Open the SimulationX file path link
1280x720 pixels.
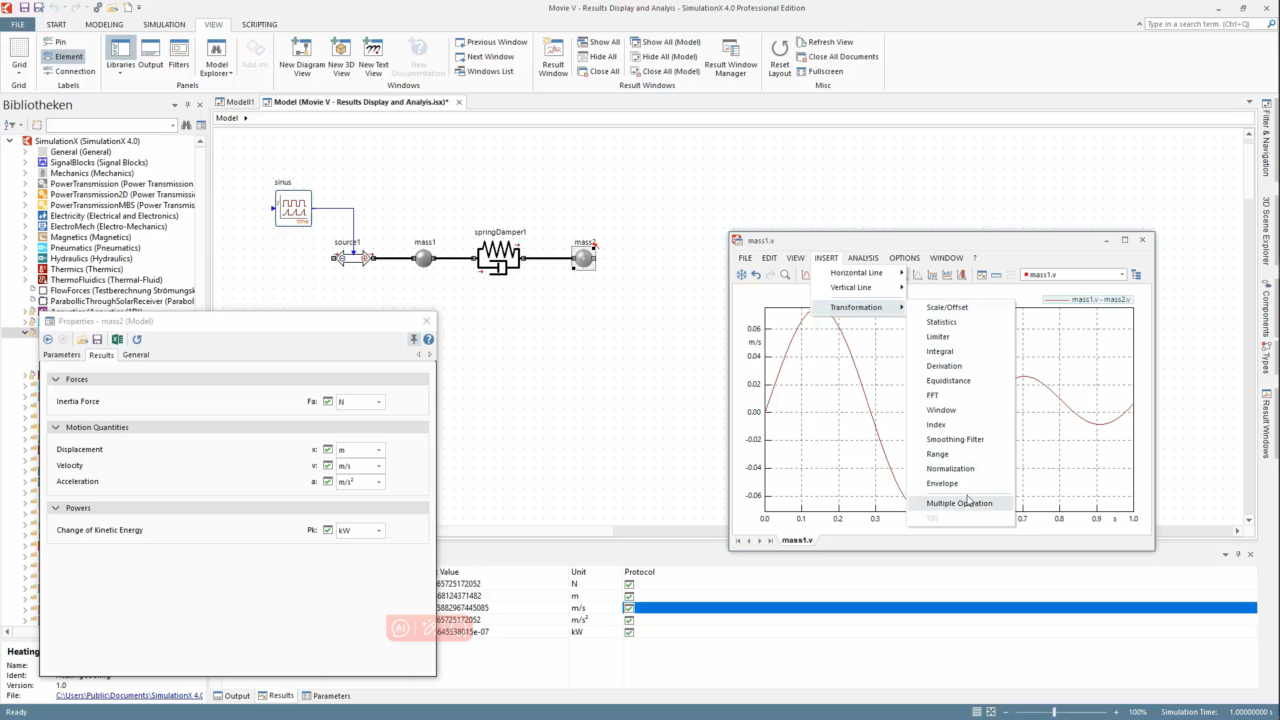click(x=129, y=695)
